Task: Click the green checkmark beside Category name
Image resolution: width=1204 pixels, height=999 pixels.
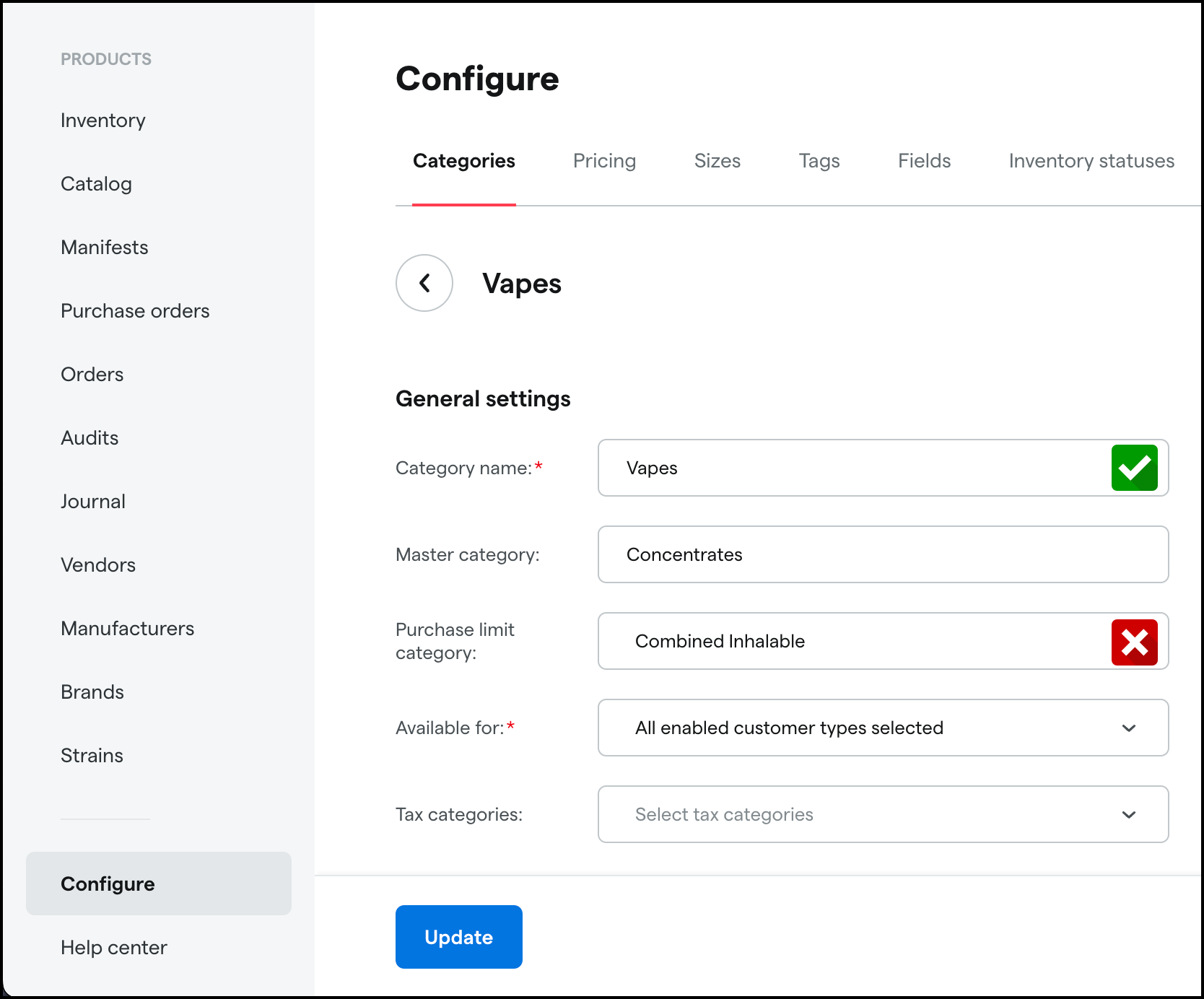Action: (1134, 468)
